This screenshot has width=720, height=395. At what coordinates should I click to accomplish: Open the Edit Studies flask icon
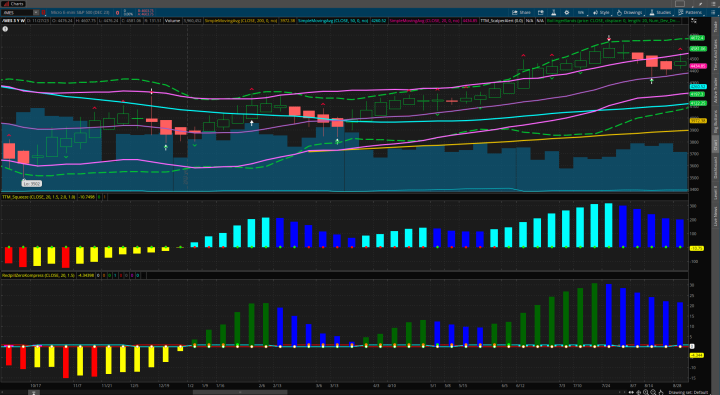click(x=553, y=12)
